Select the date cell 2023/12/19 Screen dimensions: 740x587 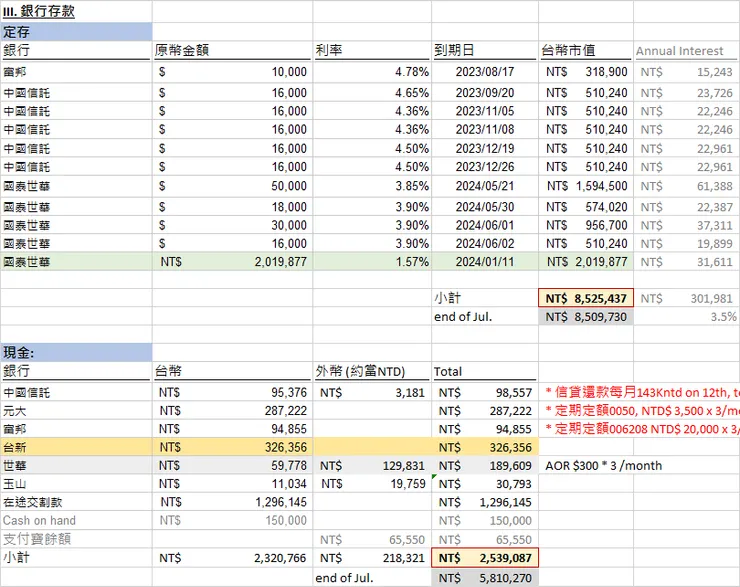coord(485,149)
